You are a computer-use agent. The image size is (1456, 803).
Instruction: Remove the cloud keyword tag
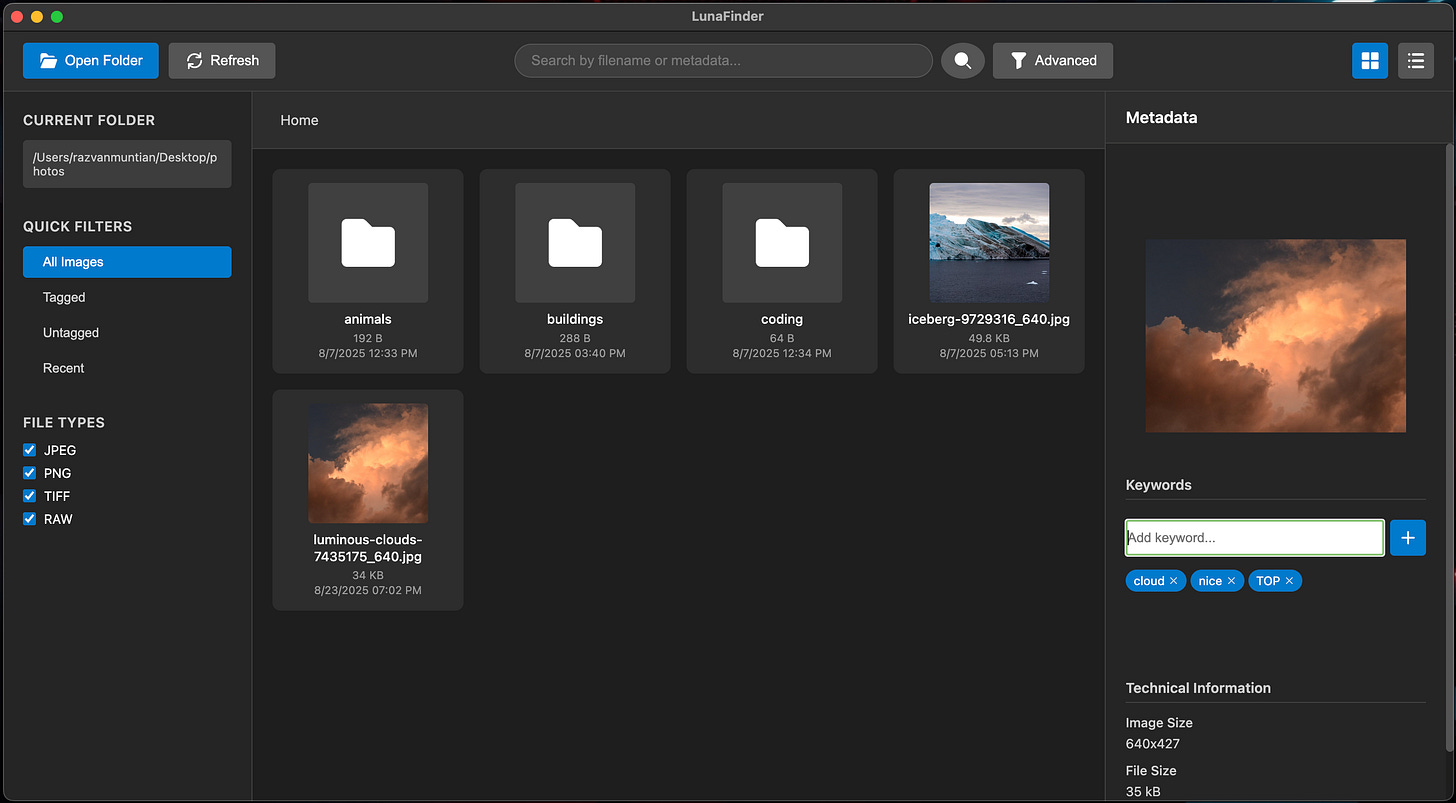(x=1174, y=581)
